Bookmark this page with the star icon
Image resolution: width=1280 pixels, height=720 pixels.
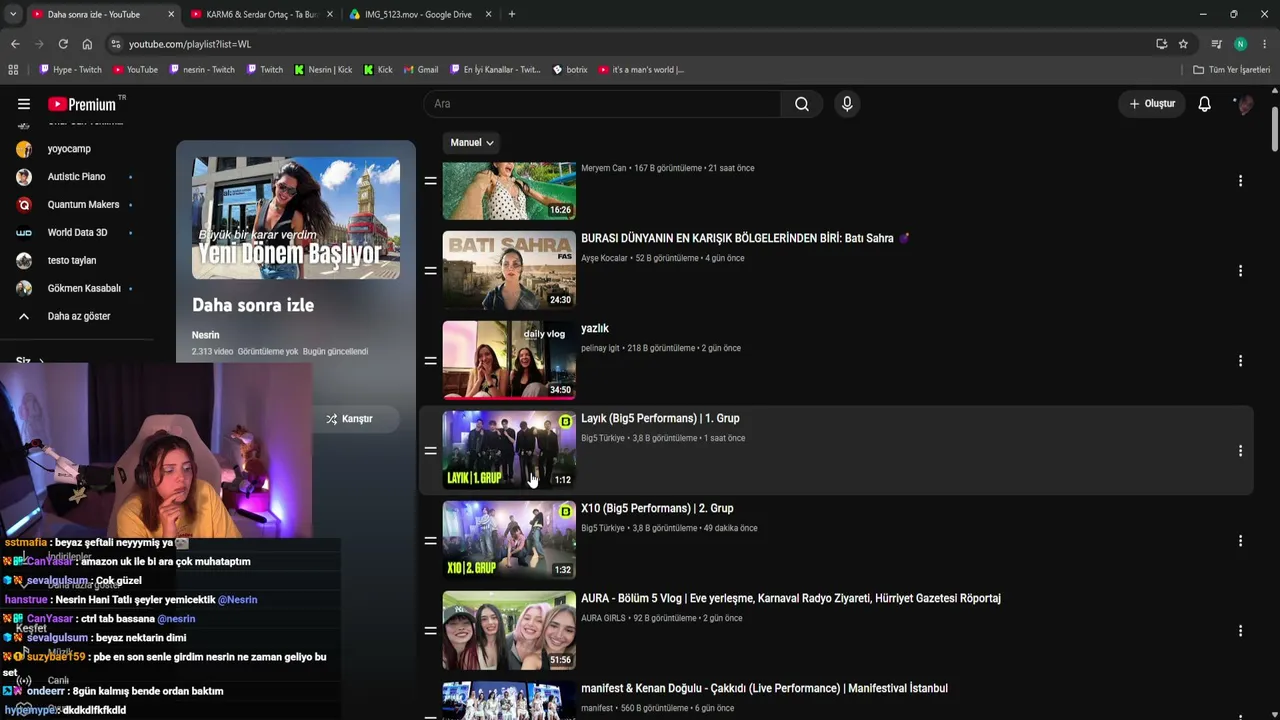1183,44
